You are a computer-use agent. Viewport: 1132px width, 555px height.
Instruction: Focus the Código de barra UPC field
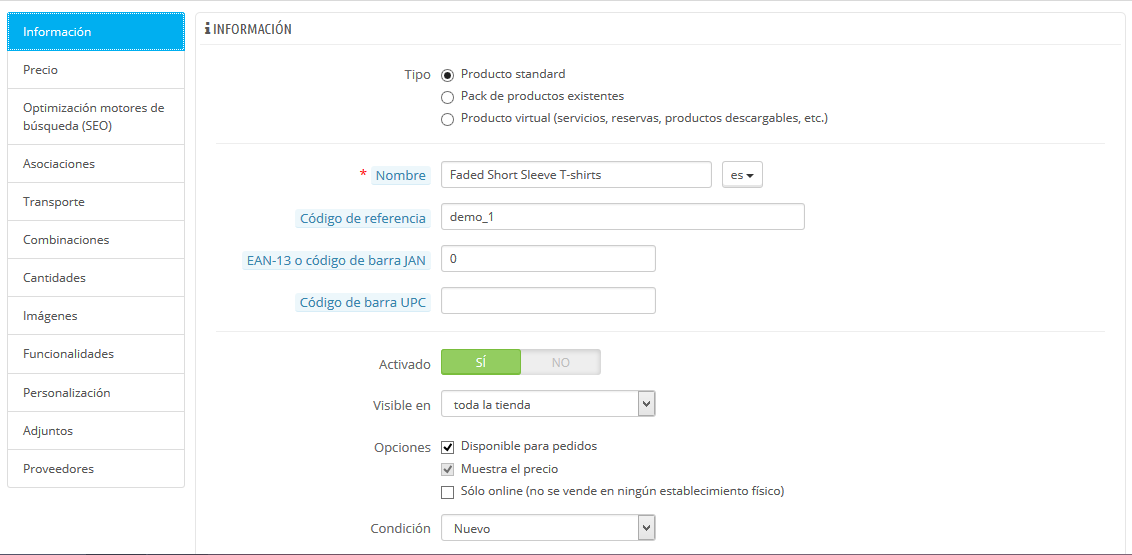click(x=548, y=301)
